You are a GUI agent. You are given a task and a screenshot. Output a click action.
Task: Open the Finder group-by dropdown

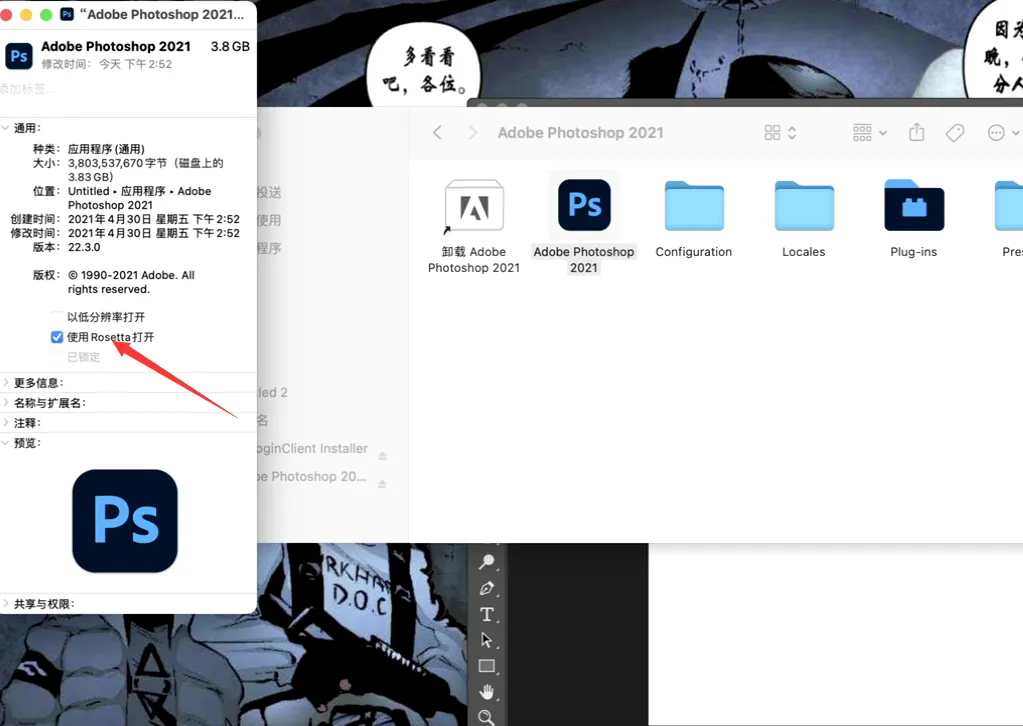870,133
